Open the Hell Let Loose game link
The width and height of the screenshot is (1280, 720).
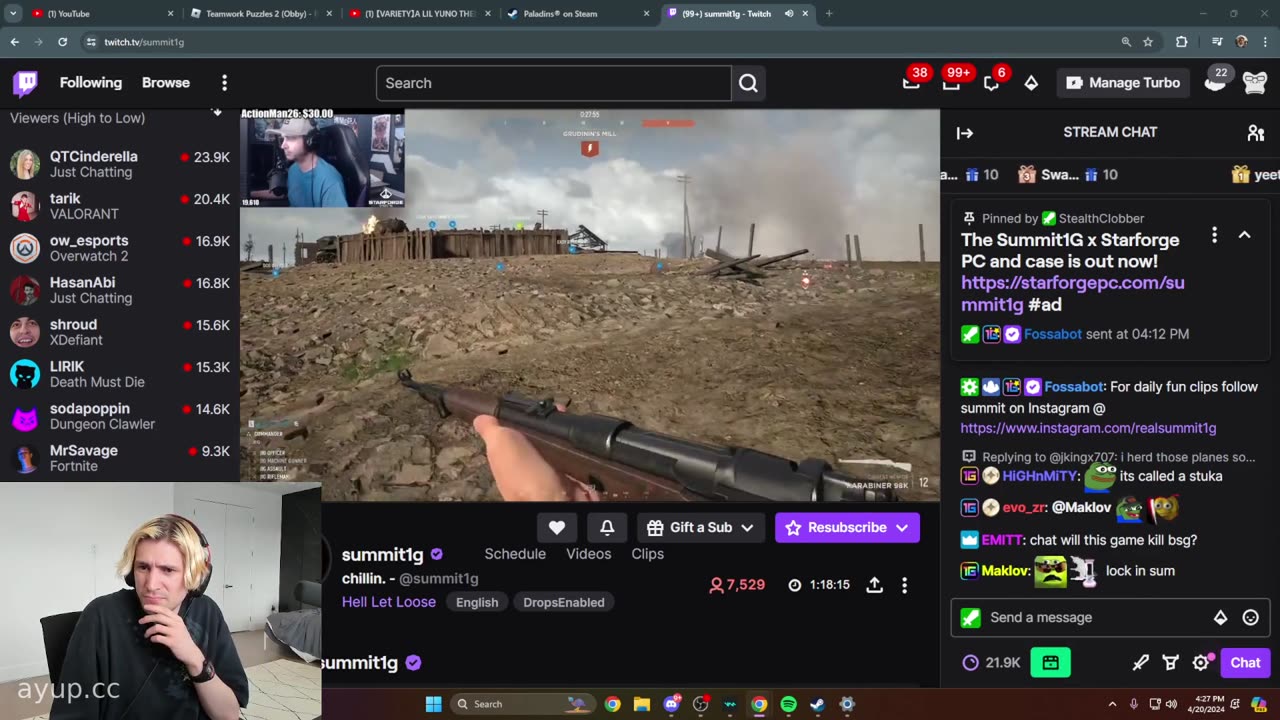[389, 602]
